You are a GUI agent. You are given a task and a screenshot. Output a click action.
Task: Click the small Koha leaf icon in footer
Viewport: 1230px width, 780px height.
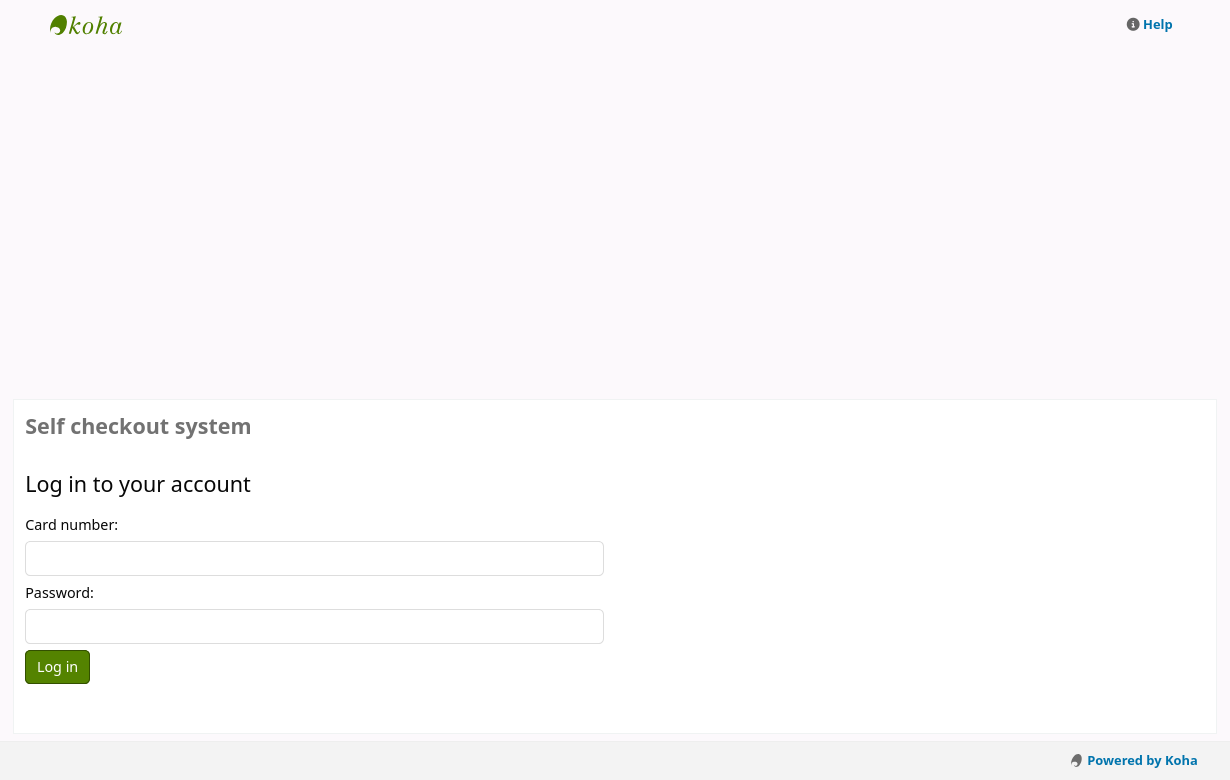click(x=1076, y=761)
